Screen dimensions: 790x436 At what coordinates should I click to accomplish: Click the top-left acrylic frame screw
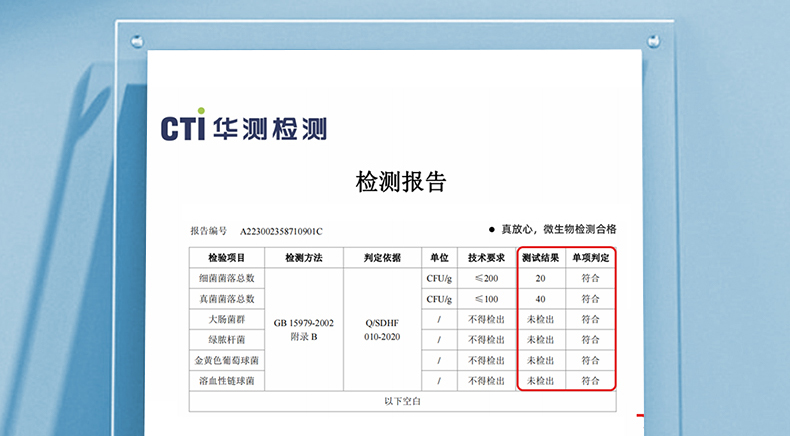[x=137, y=42]
